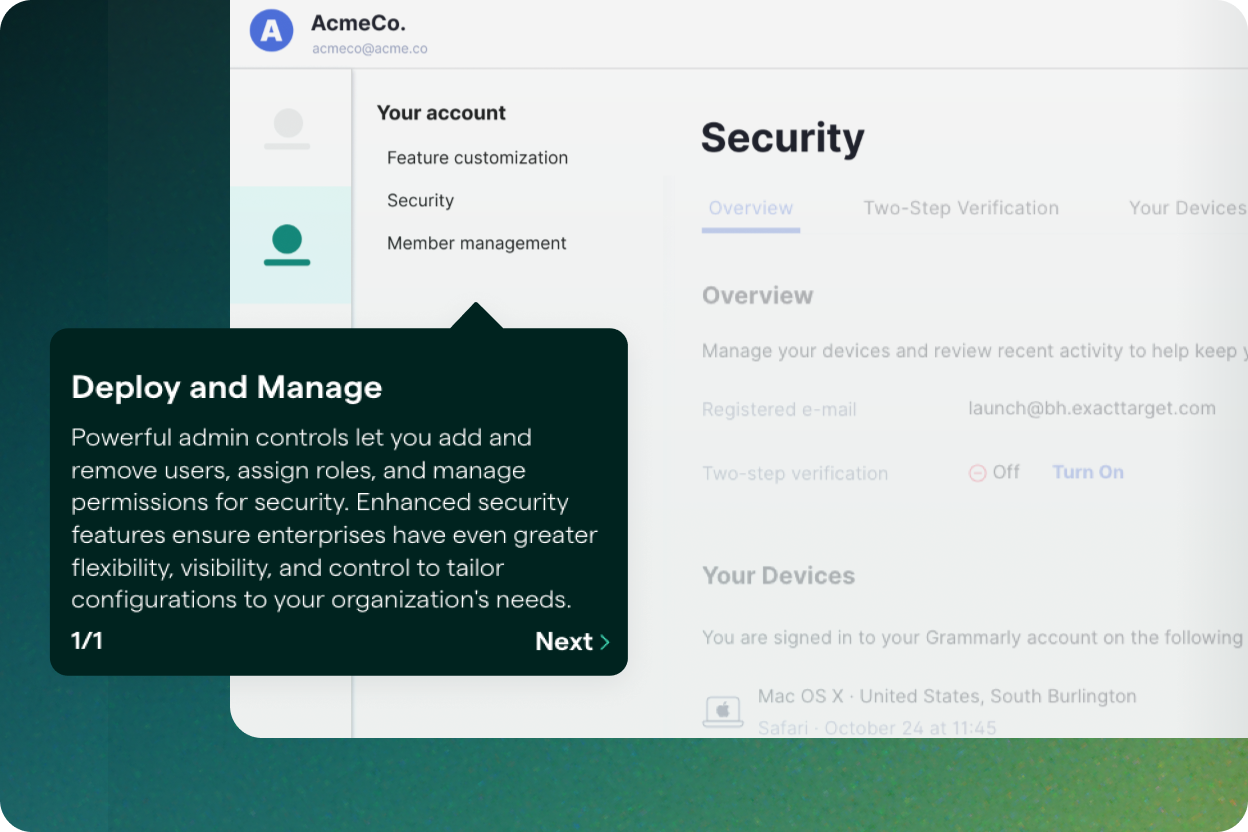Open Feature customization settings
Screen dimensions: 1248x832
point(477,158)
